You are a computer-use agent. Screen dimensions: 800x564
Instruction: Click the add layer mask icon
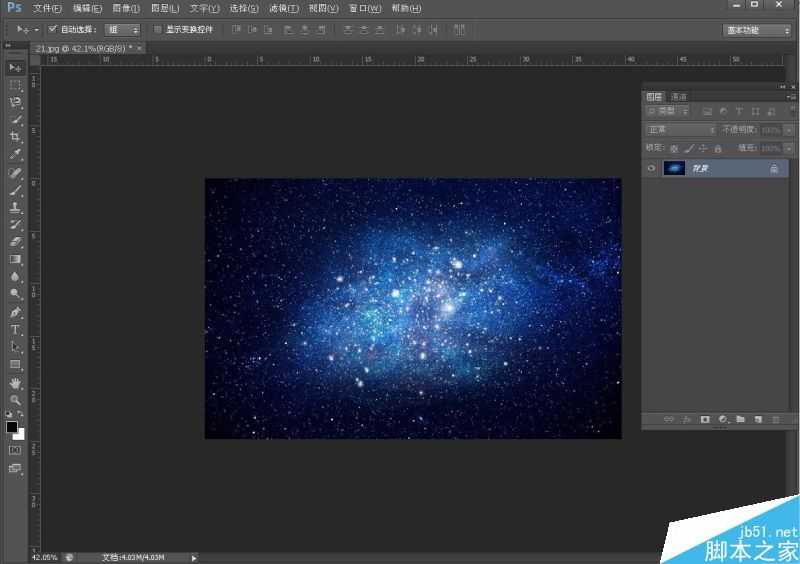coord(705,419)
